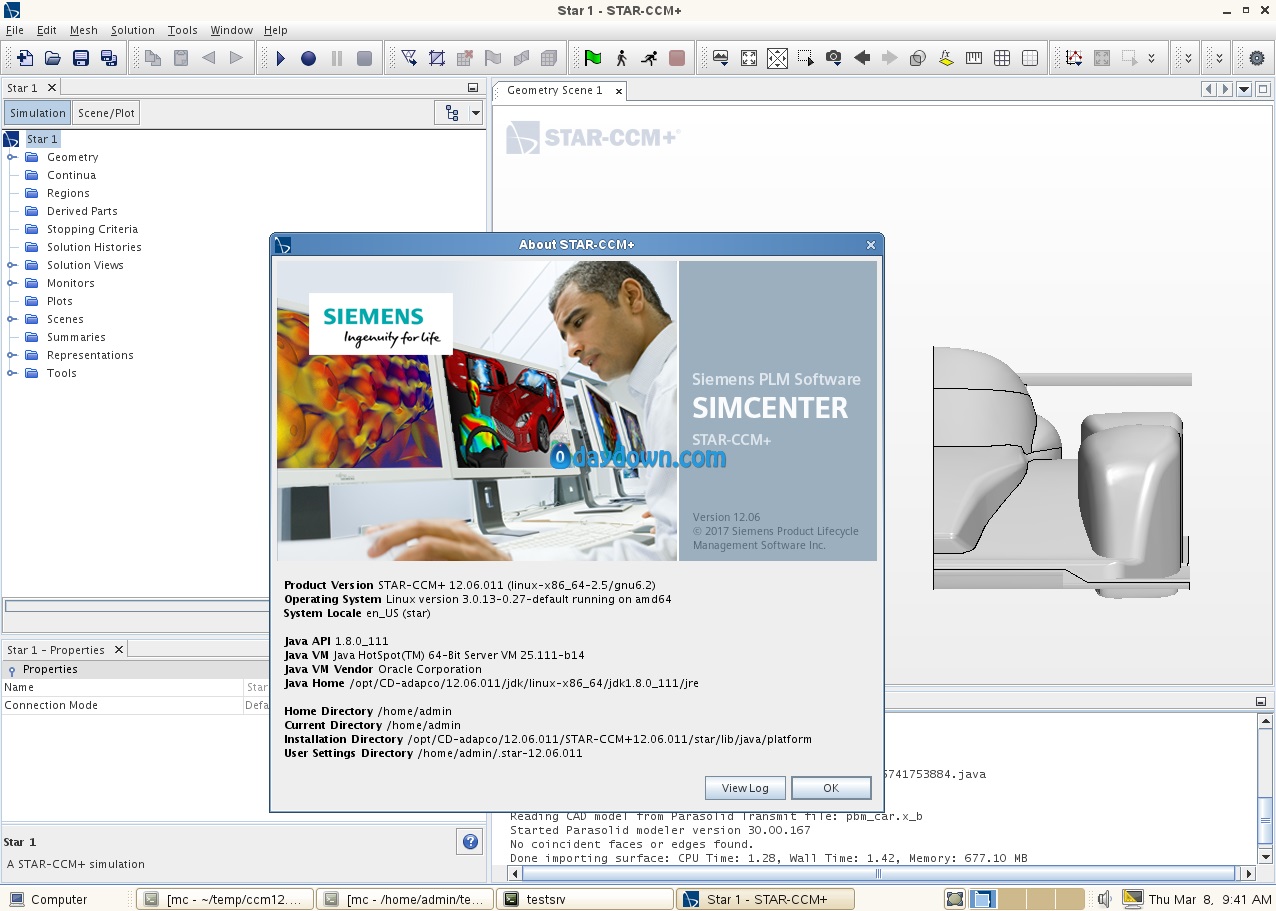Open the gear settings icon in the toolbar
Image resolution: width=1276 pixels, height=911 pixels.
1257,58
